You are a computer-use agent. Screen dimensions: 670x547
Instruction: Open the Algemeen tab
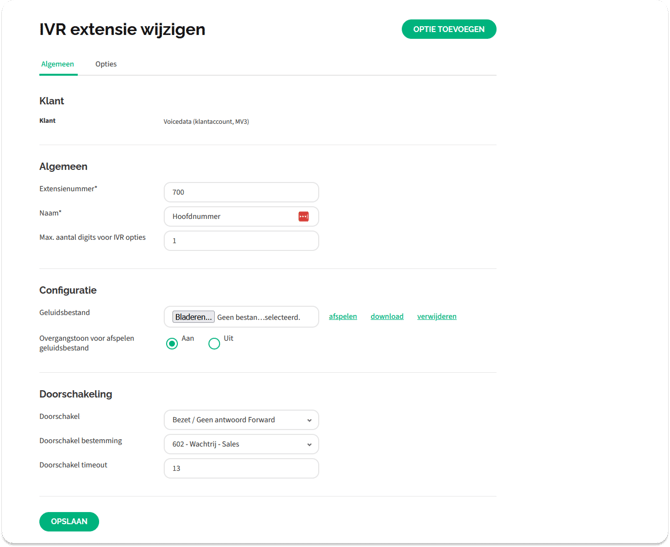click(x=57, y=64)
